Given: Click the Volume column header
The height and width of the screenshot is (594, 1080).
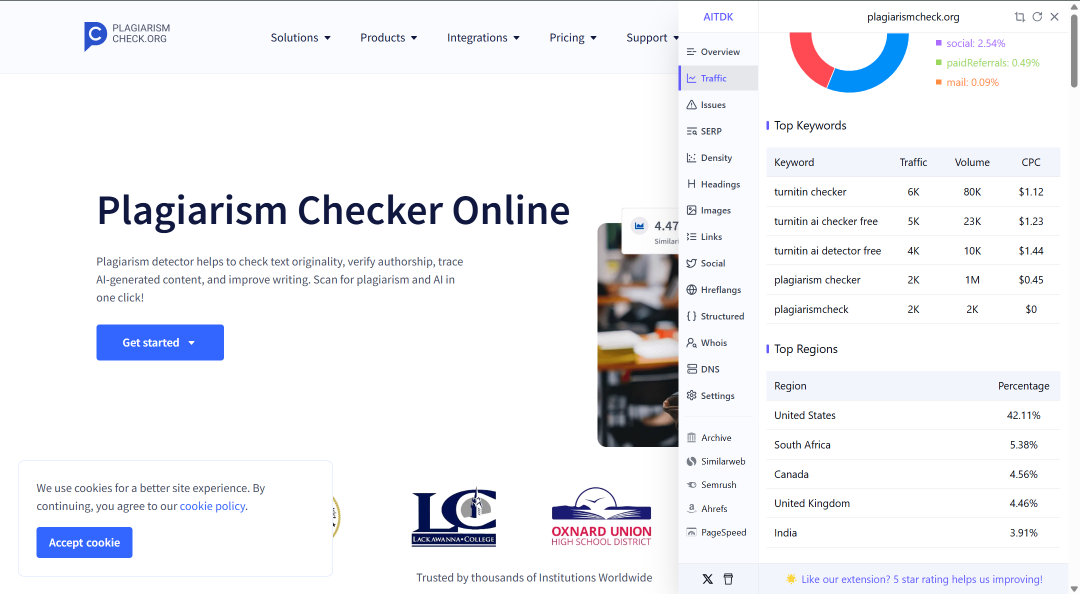Looking at the screenshot, I should (972, 163).
